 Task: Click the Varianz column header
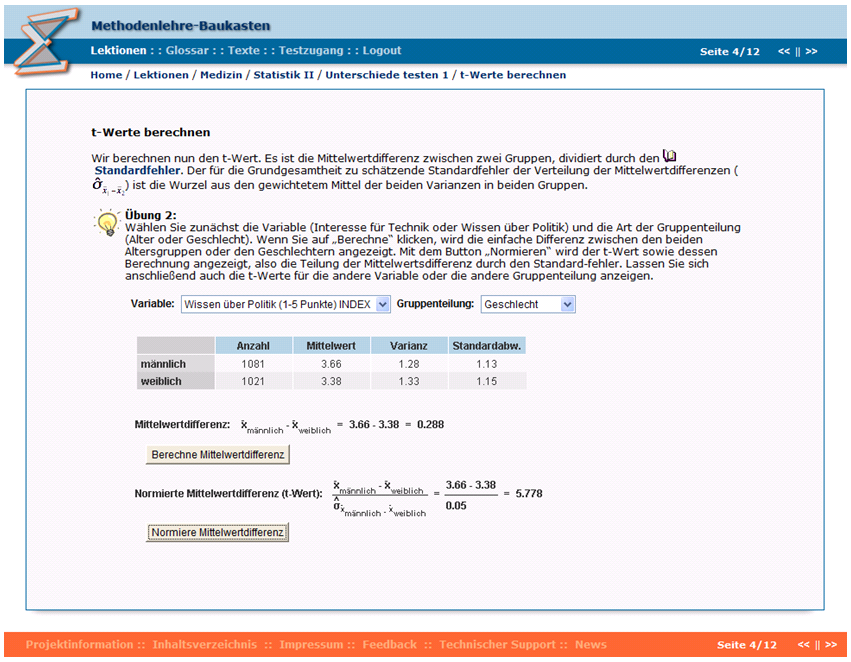(x=409, y=346)
